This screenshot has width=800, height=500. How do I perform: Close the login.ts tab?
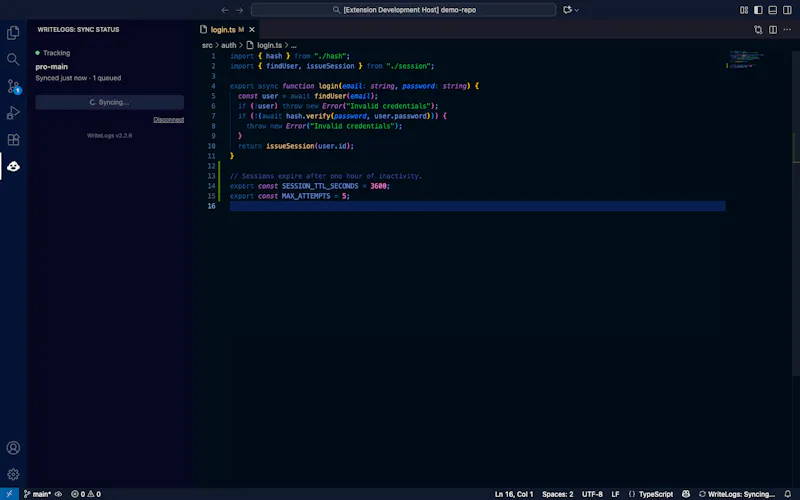[x=252, y=30]
